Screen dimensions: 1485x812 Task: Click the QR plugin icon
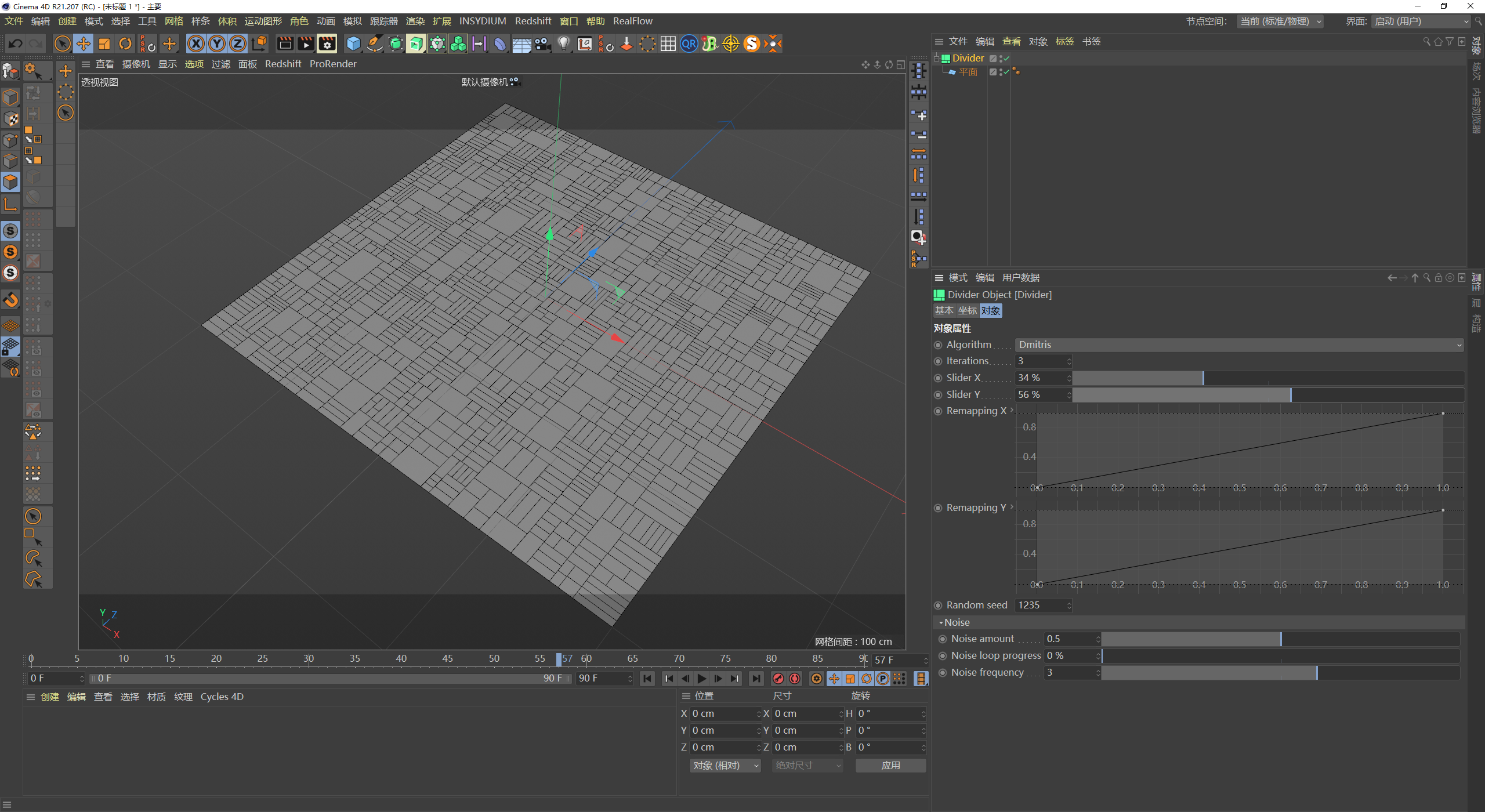[x=689, y=43]
